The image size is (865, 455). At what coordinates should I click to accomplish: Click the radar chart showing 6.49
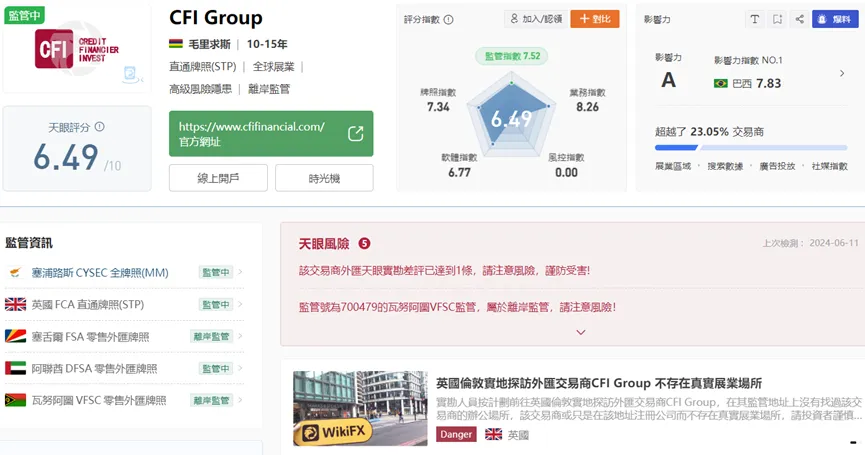pyautogui.click(x=511, y=116)
